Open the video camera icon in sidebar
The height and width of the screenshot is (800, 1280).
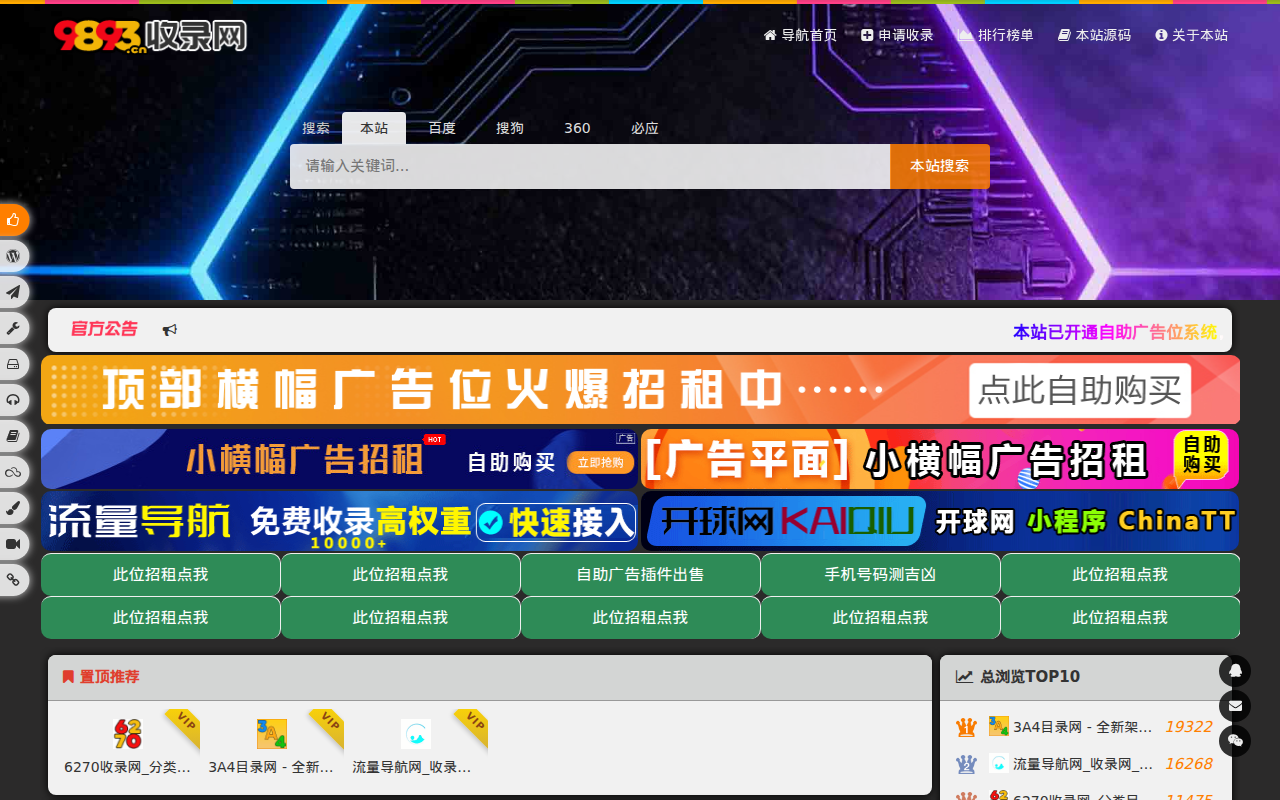pyautogui.click(x=13, y=544)
